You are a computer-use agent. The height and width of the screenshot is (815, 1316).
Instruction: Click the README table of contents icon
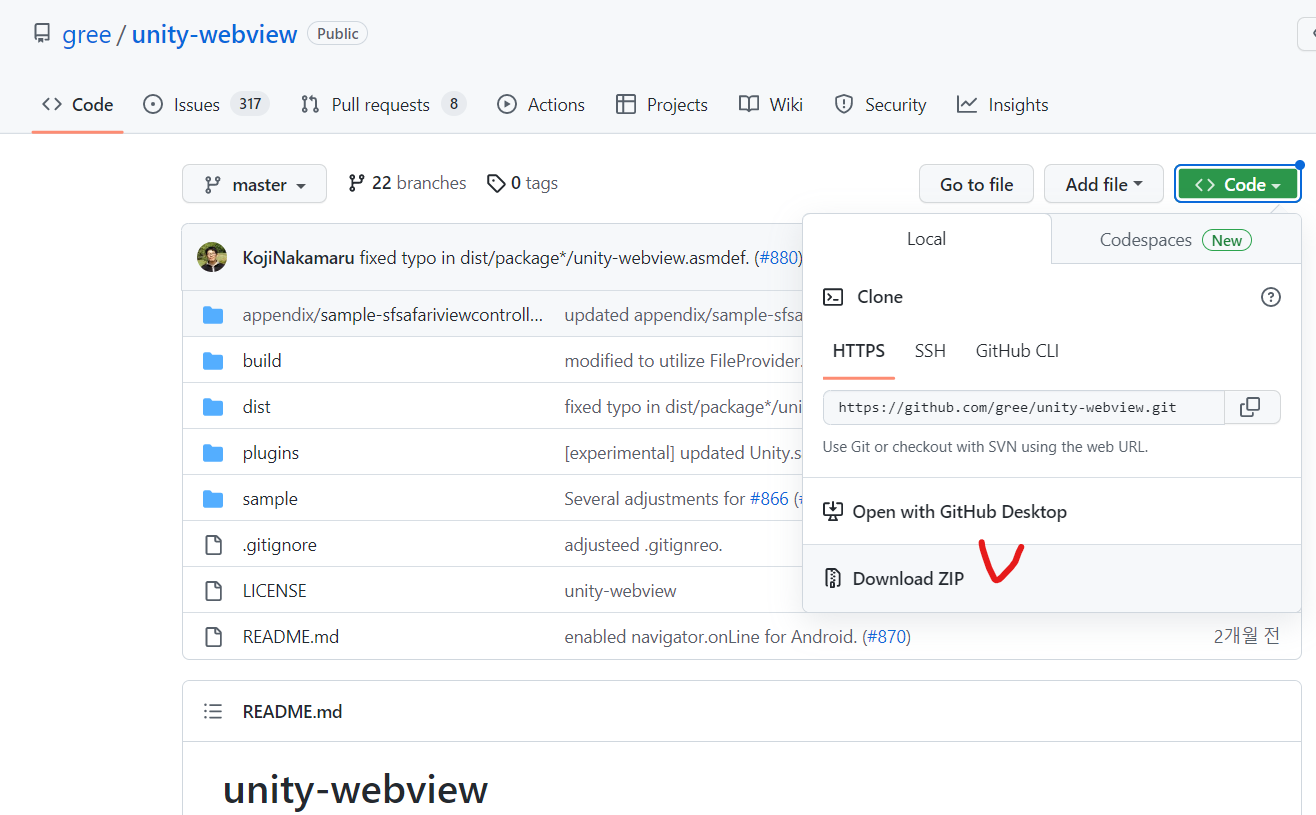212,712
